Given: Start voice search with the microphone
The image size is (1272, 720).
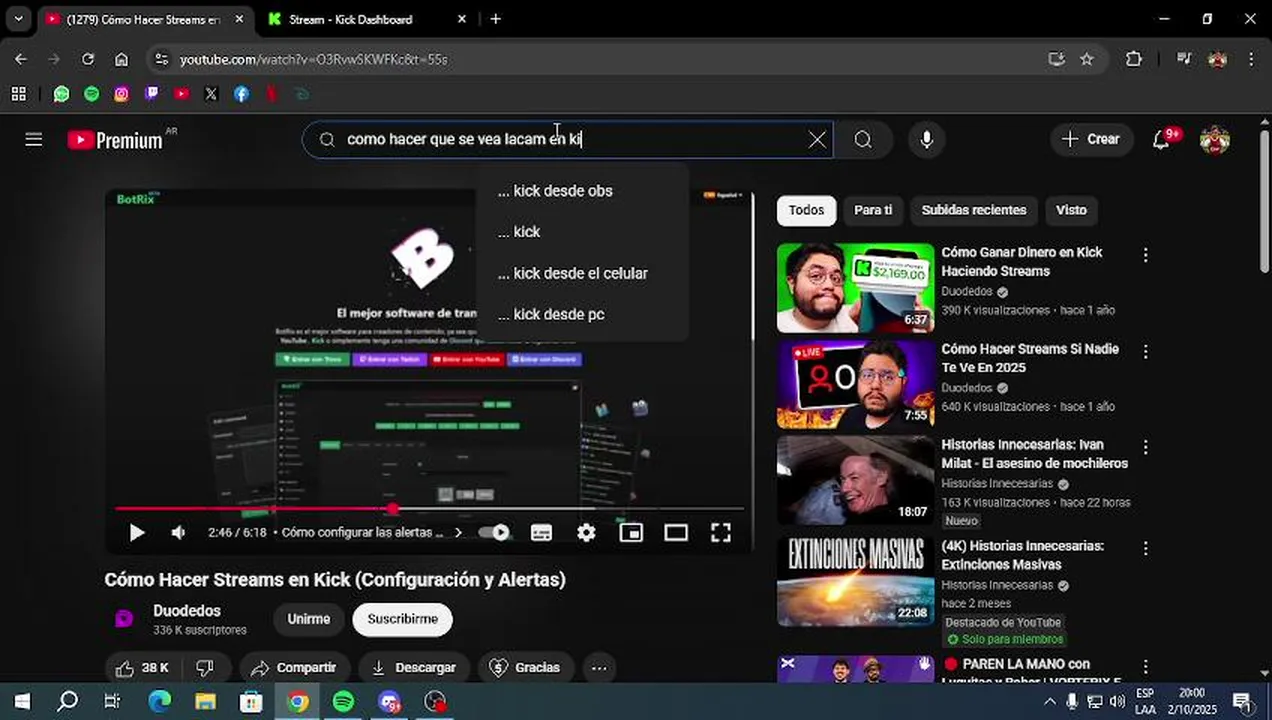Looking at the screenshot, I should (x=927, y=140).
